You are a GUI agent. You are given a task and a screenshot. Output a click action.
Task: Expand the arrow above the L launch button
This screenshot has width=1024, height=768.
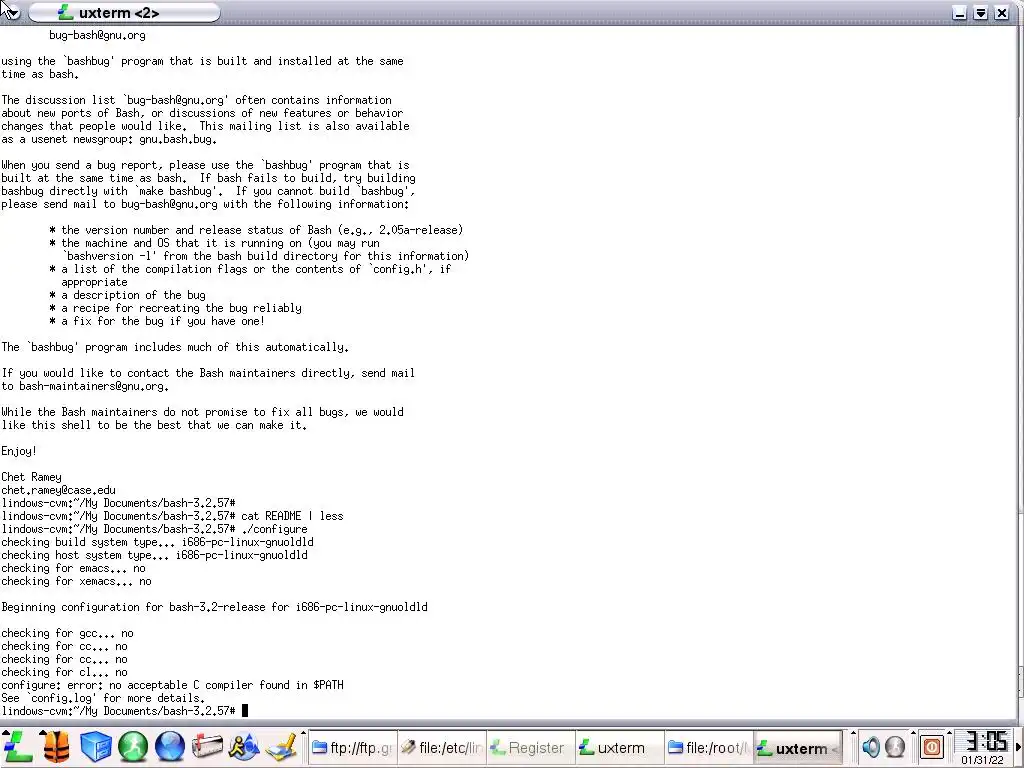pos(5,733)
